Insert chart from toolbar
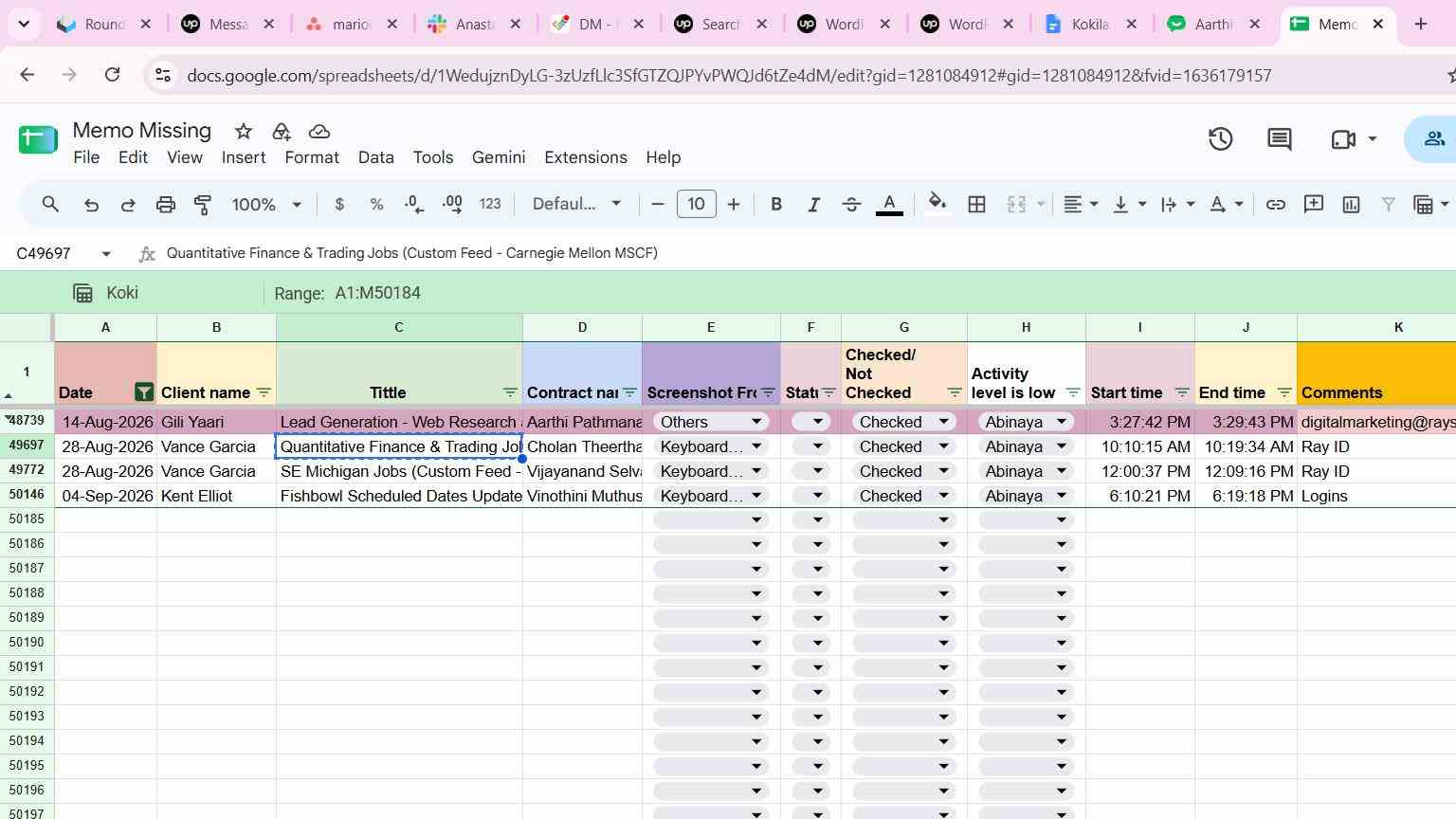This screenshot has width=1456, height=819. coord(1351,204)
